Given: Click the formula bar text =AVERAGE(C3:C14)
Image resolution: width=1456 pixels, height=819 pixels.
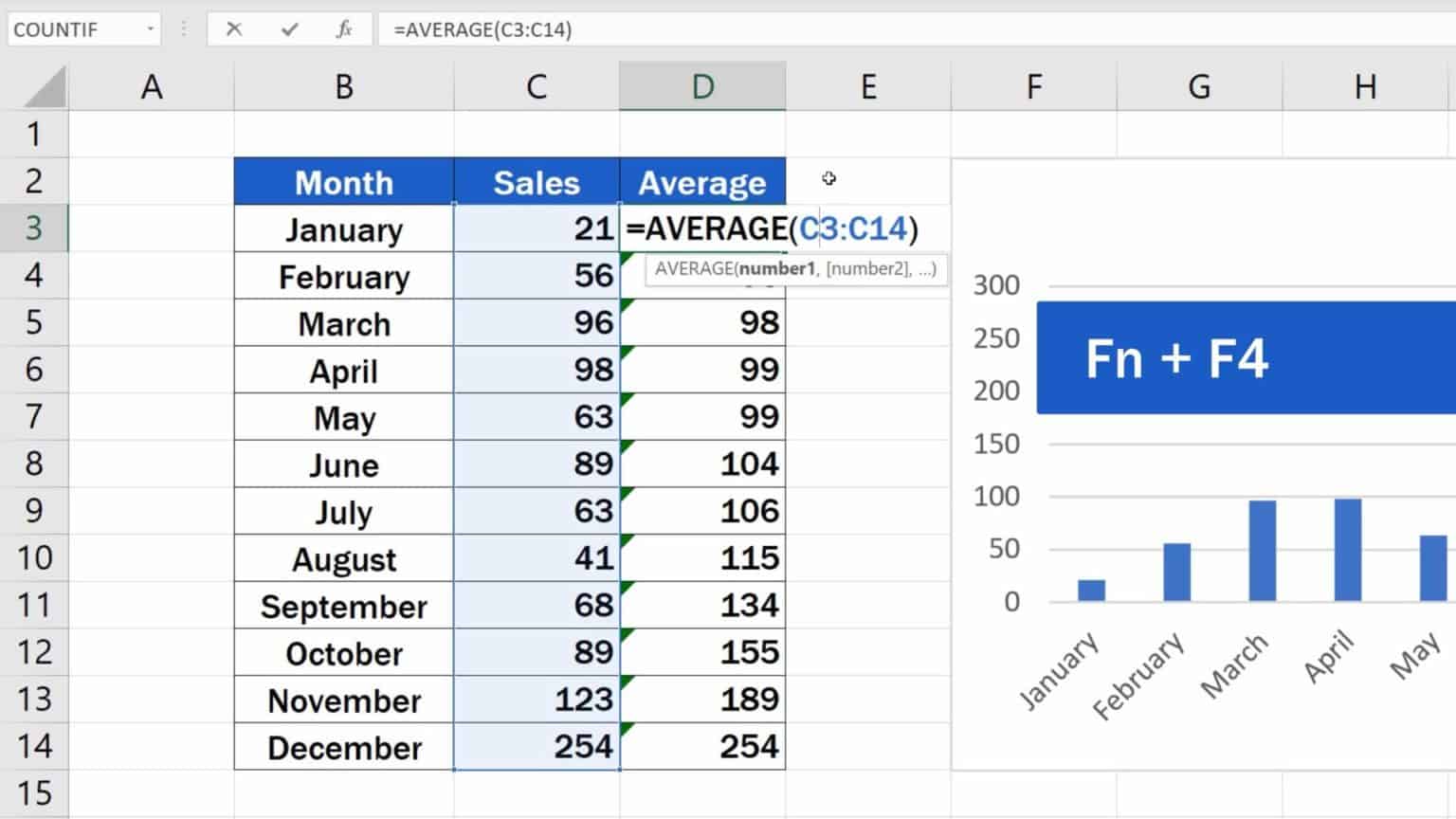Looking at the screenshot, I should [482, 29].
